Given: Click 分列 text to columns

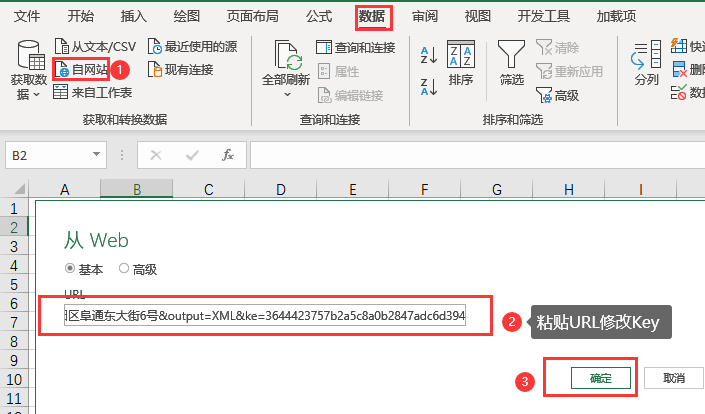Looking at the screenshot, I should (x=646, y=63).
